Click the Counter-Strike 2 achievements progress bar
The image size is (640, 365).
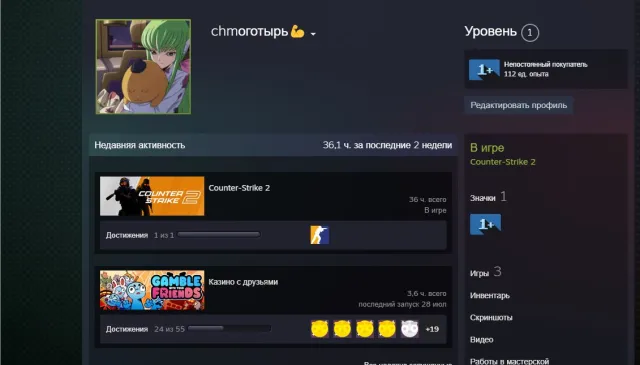(219, 235)
